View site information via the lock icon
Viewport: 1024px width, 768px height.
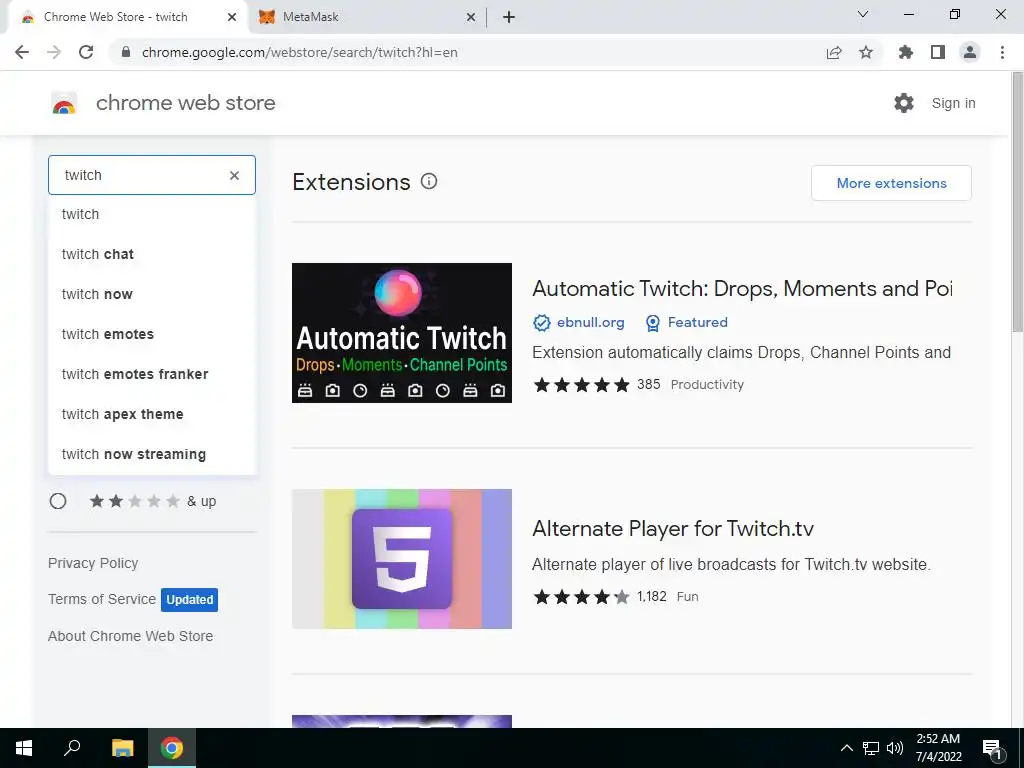[x=126, y=52]
